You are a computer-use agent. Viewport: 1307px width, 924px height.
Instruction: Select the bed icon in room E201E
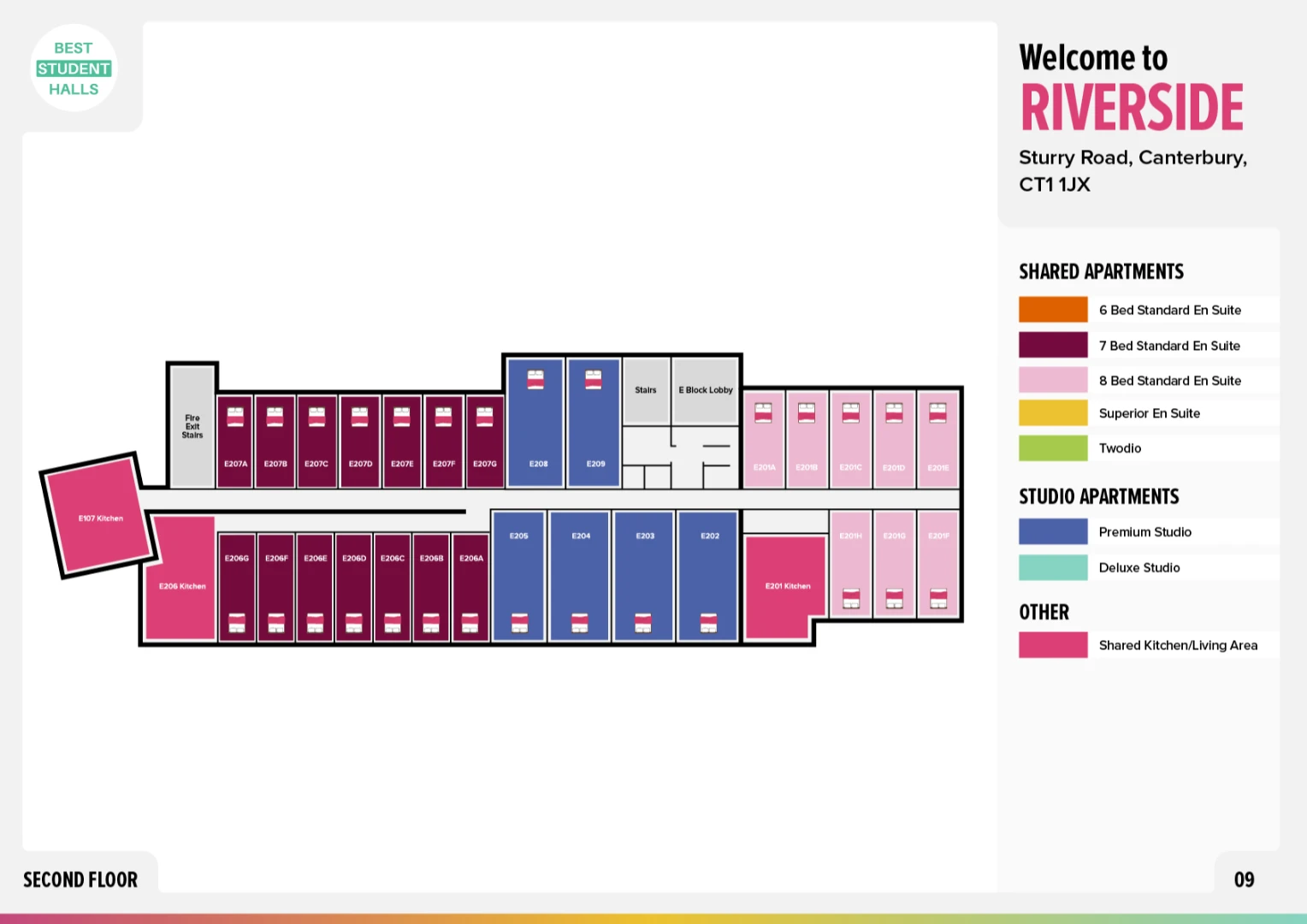tap(937, 412)
